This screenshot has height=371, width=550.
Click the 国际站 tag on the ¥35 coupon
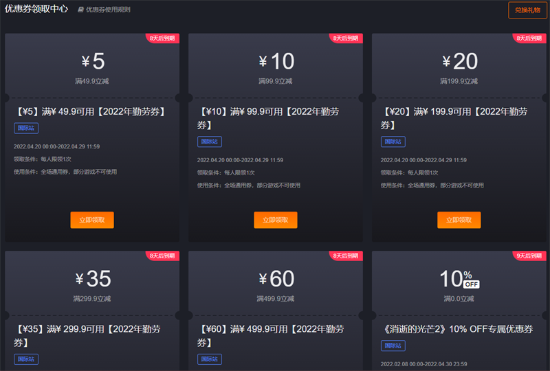[26, 359]
